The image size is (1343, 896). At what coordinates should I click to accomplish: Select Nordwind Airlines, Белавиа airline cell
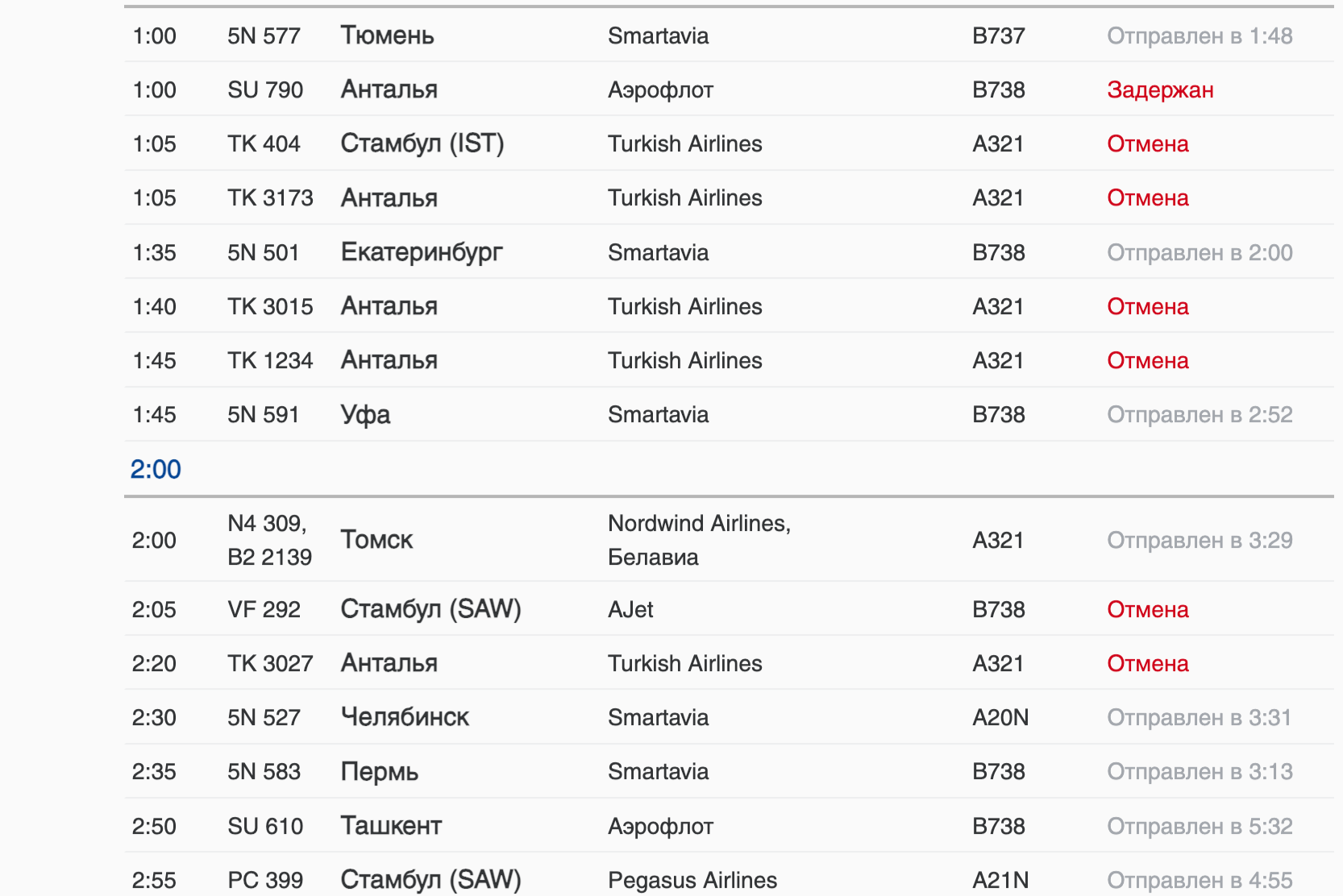(698, 540)
